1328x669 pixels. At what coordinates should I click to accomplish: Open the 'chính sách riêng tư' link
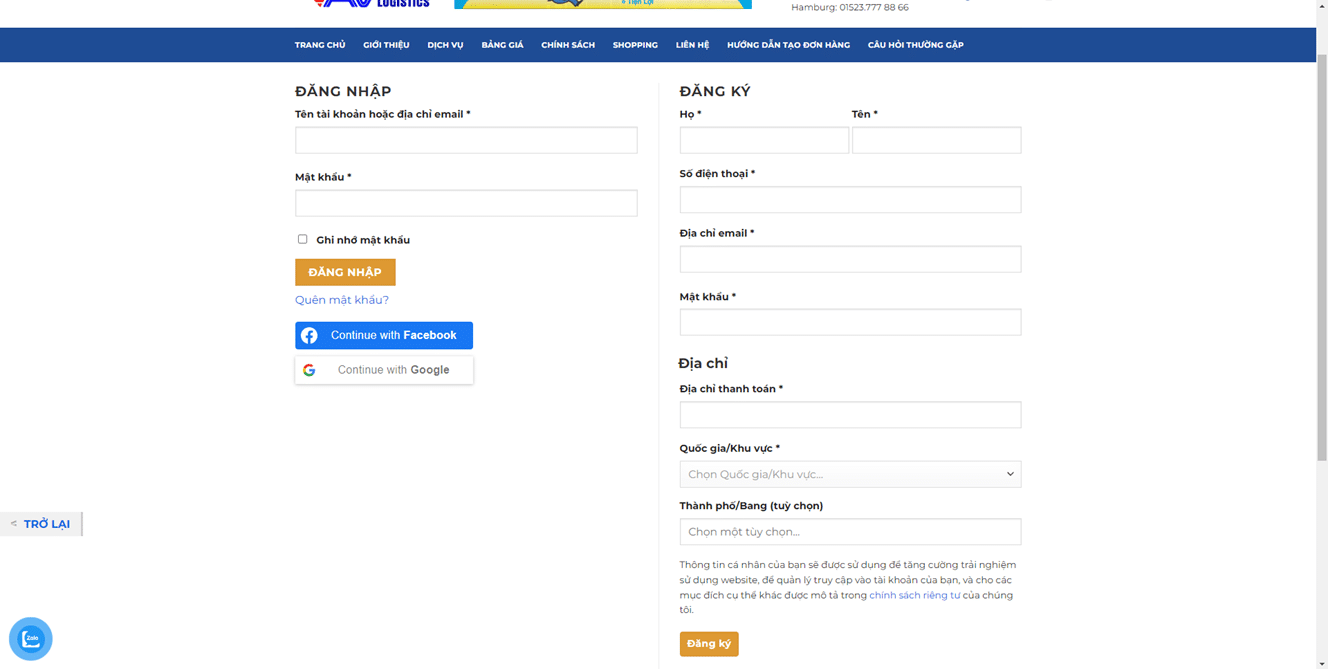click(914, 595)
